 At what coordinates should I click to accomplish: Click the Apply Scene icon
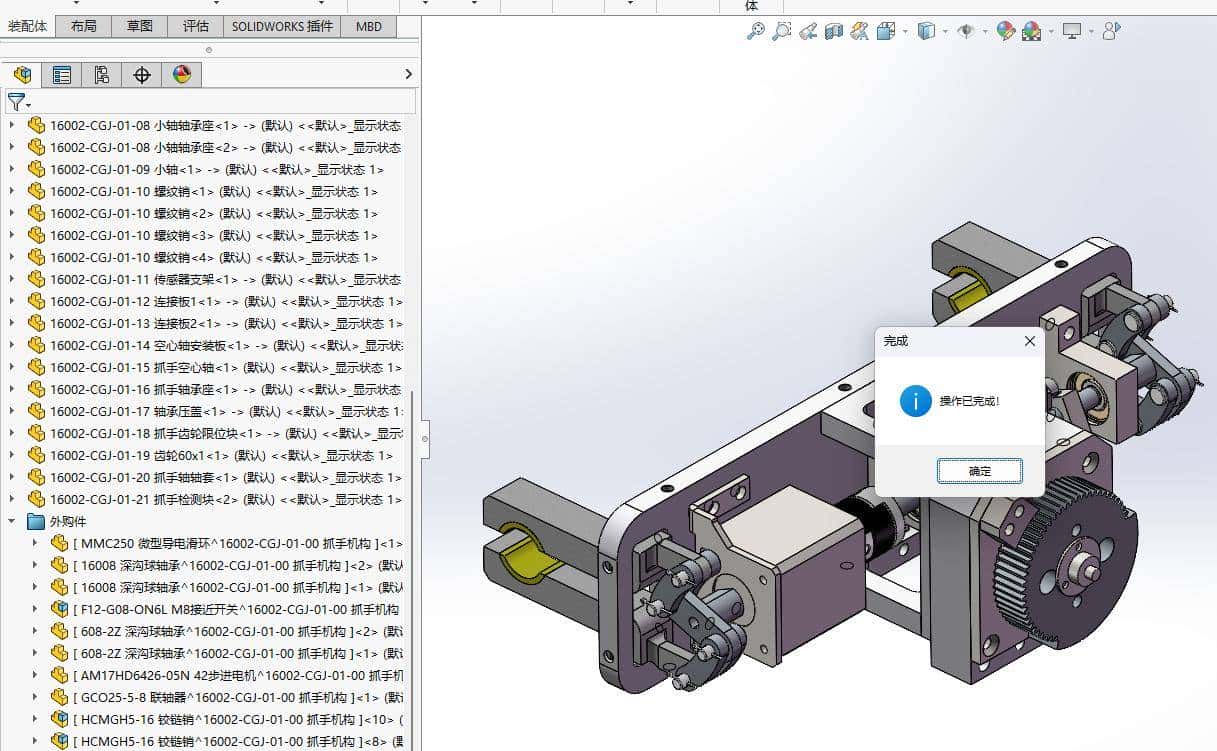tap(1033, 31)
